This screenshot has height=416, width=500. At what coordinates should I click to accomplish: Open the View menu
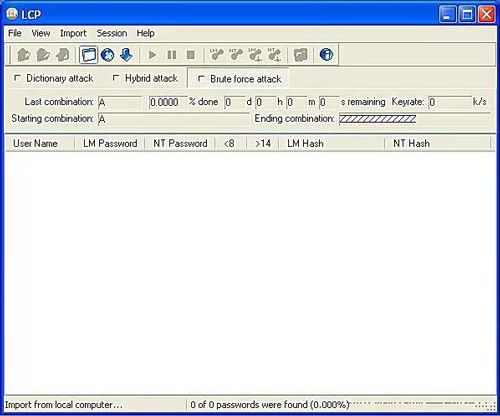(x=41, y=33)
